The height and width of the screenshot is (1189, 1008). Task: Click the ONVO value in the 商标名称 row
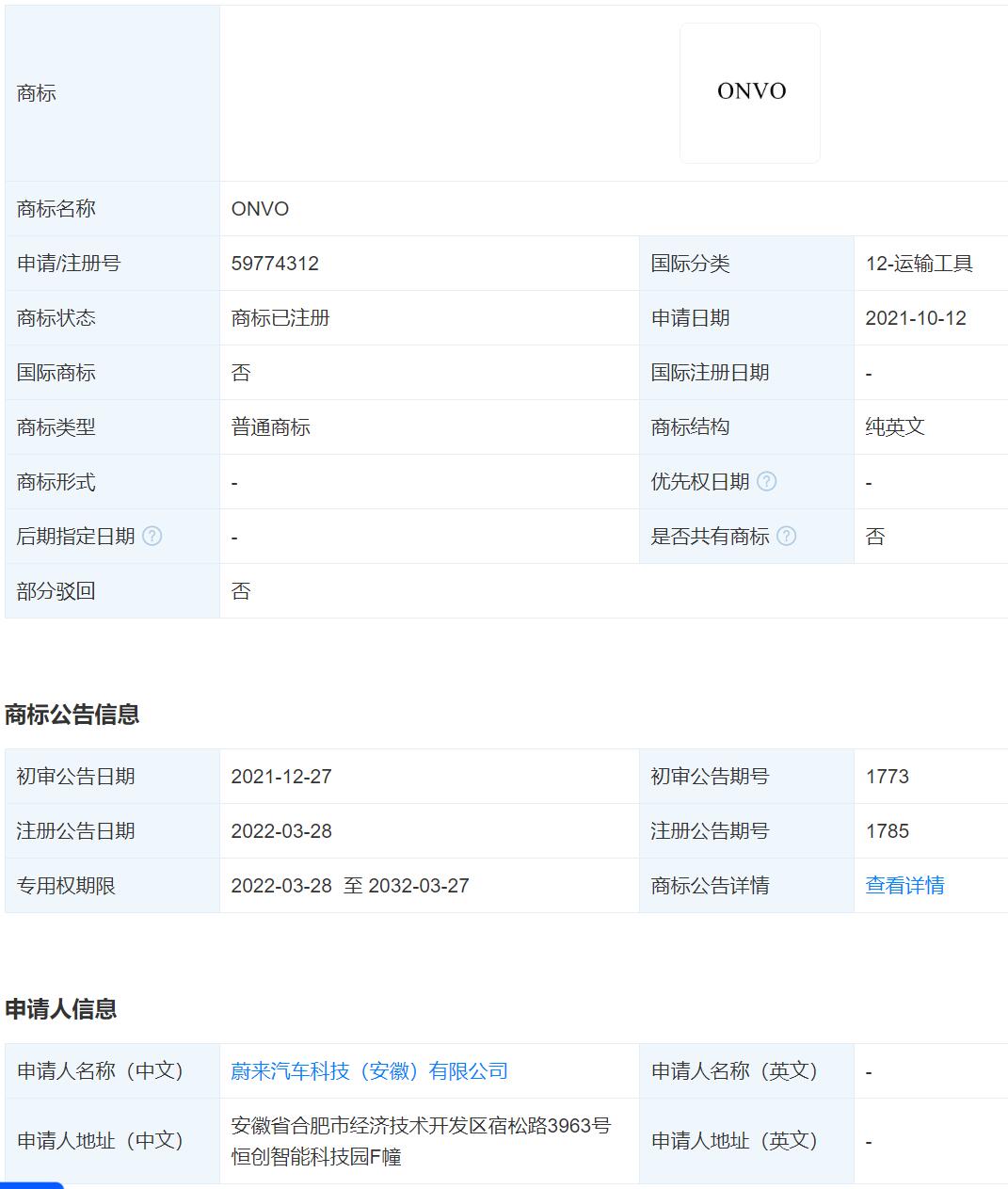click(260, 209)
